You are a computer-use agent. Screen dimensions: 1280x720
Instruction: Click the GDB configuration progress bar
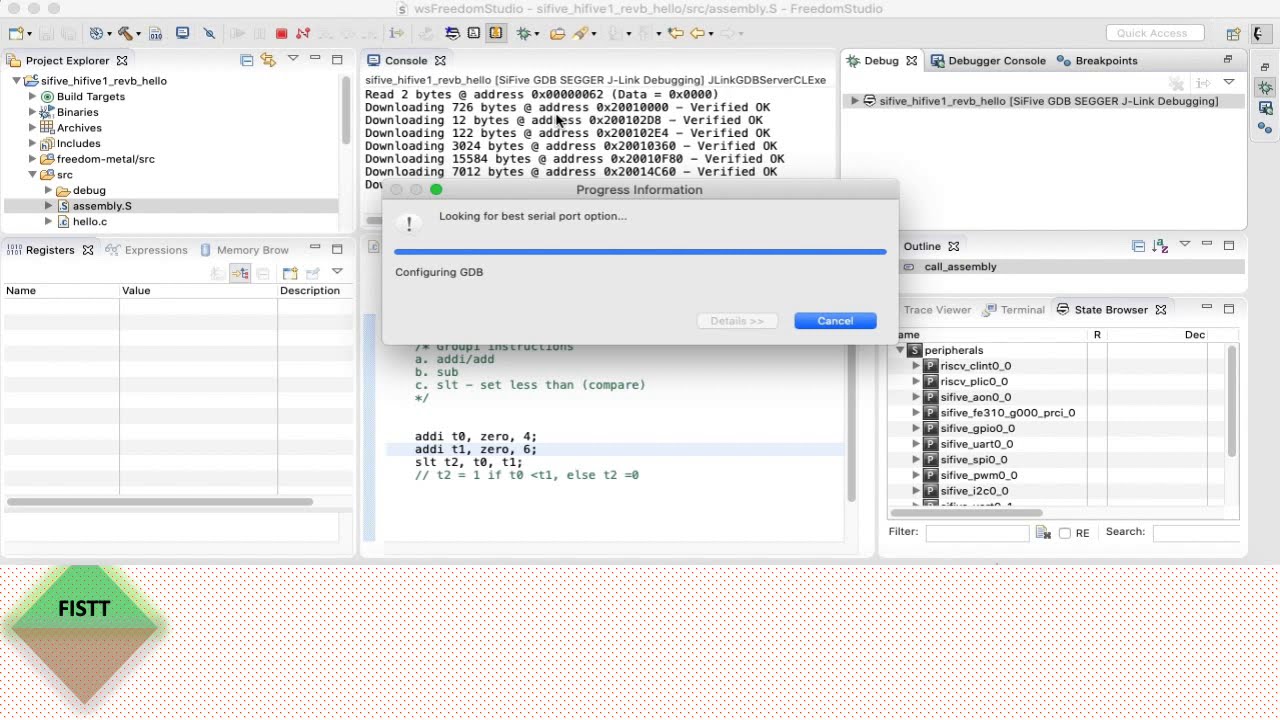click(x=640, y=252)
